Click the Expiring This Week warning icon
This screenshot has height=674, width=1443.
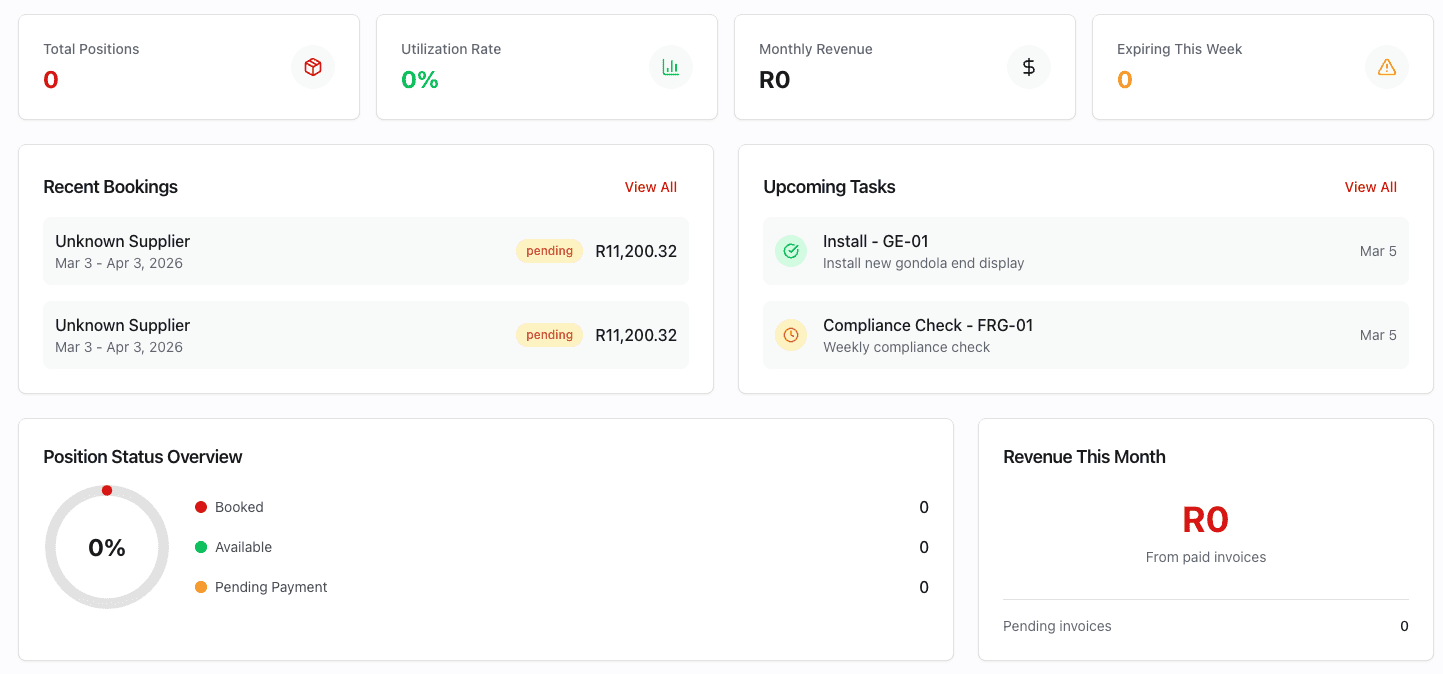(x=1386, y=67)
